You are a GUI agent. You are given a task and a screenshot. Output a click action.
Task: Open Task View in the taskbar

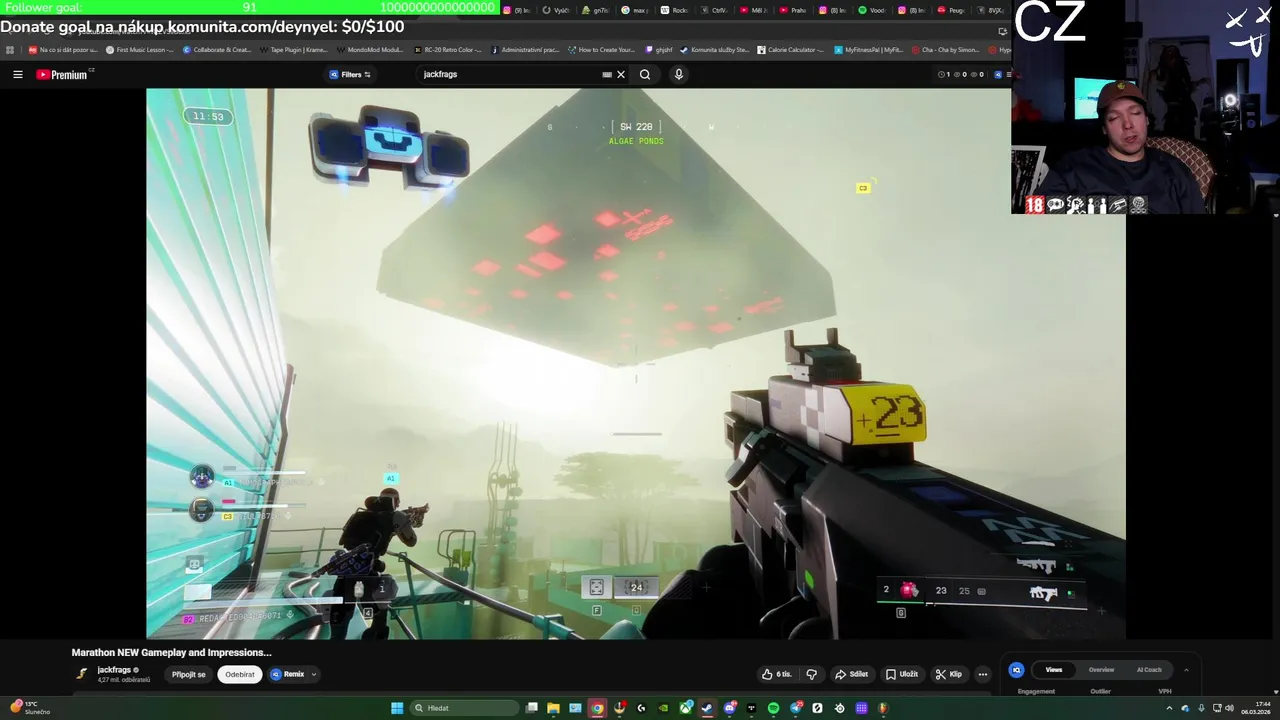pyautogui.click(x=532, y=708)
